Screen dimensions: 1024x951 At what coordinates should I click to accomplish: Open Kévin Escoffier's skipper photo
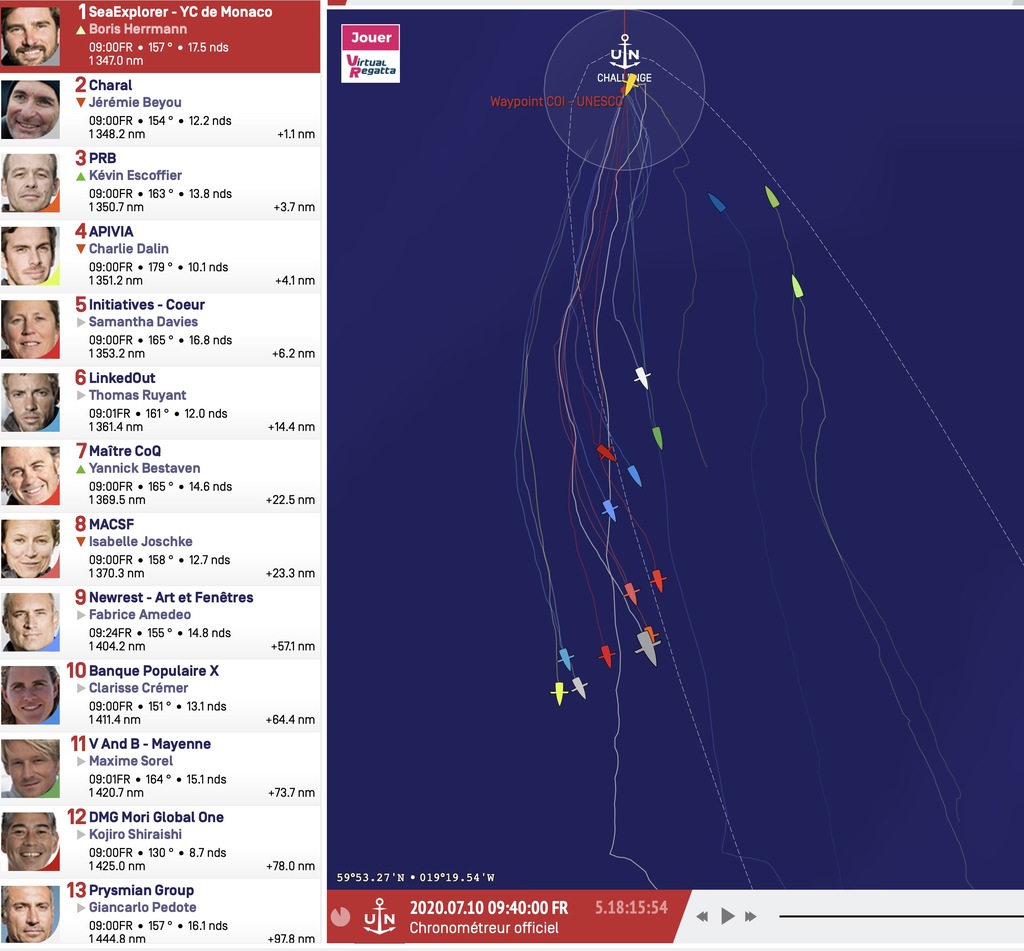(x=31, y=182)
